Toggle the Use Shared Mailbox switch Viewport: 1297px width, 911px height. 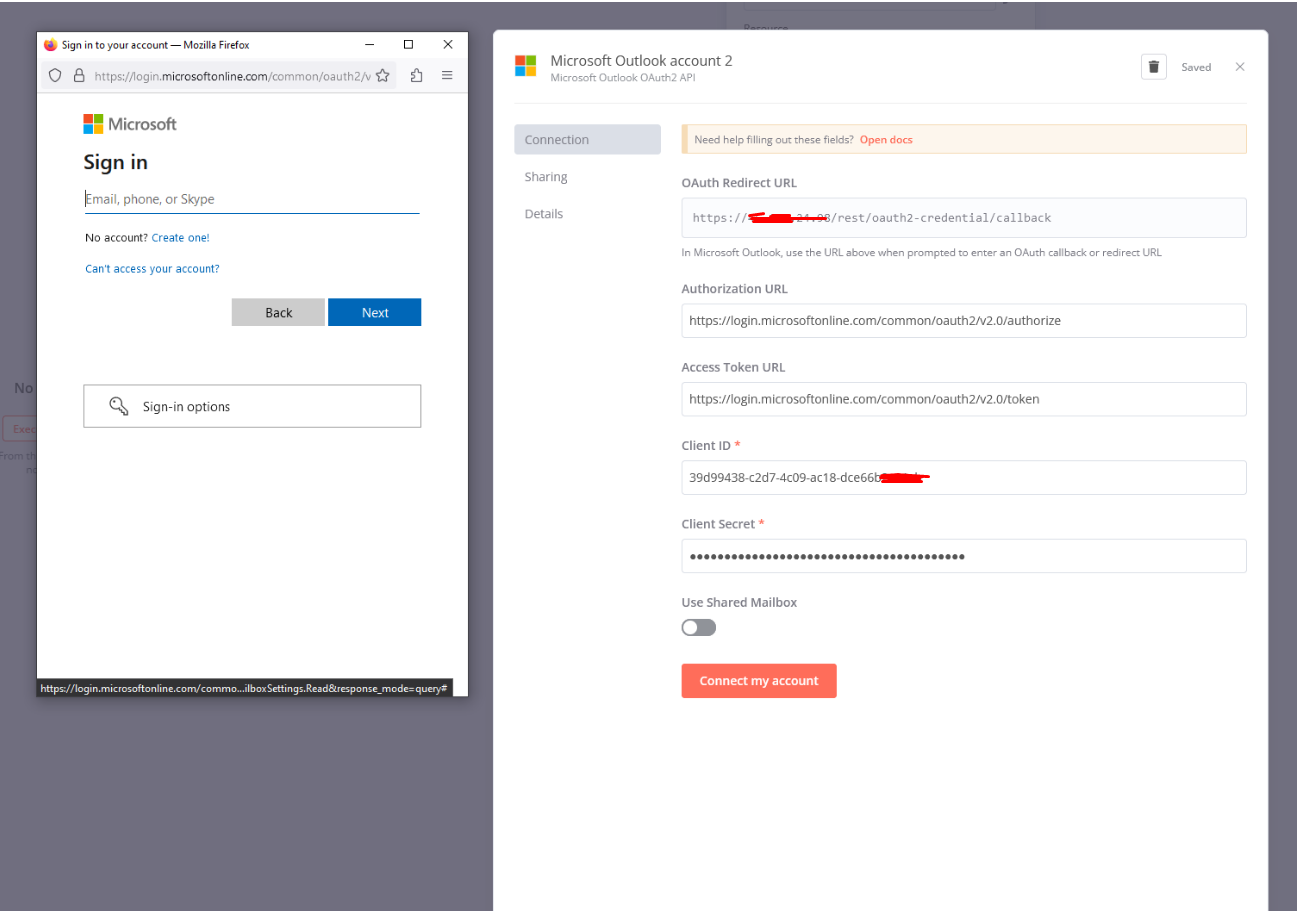(x=699, y=628)
